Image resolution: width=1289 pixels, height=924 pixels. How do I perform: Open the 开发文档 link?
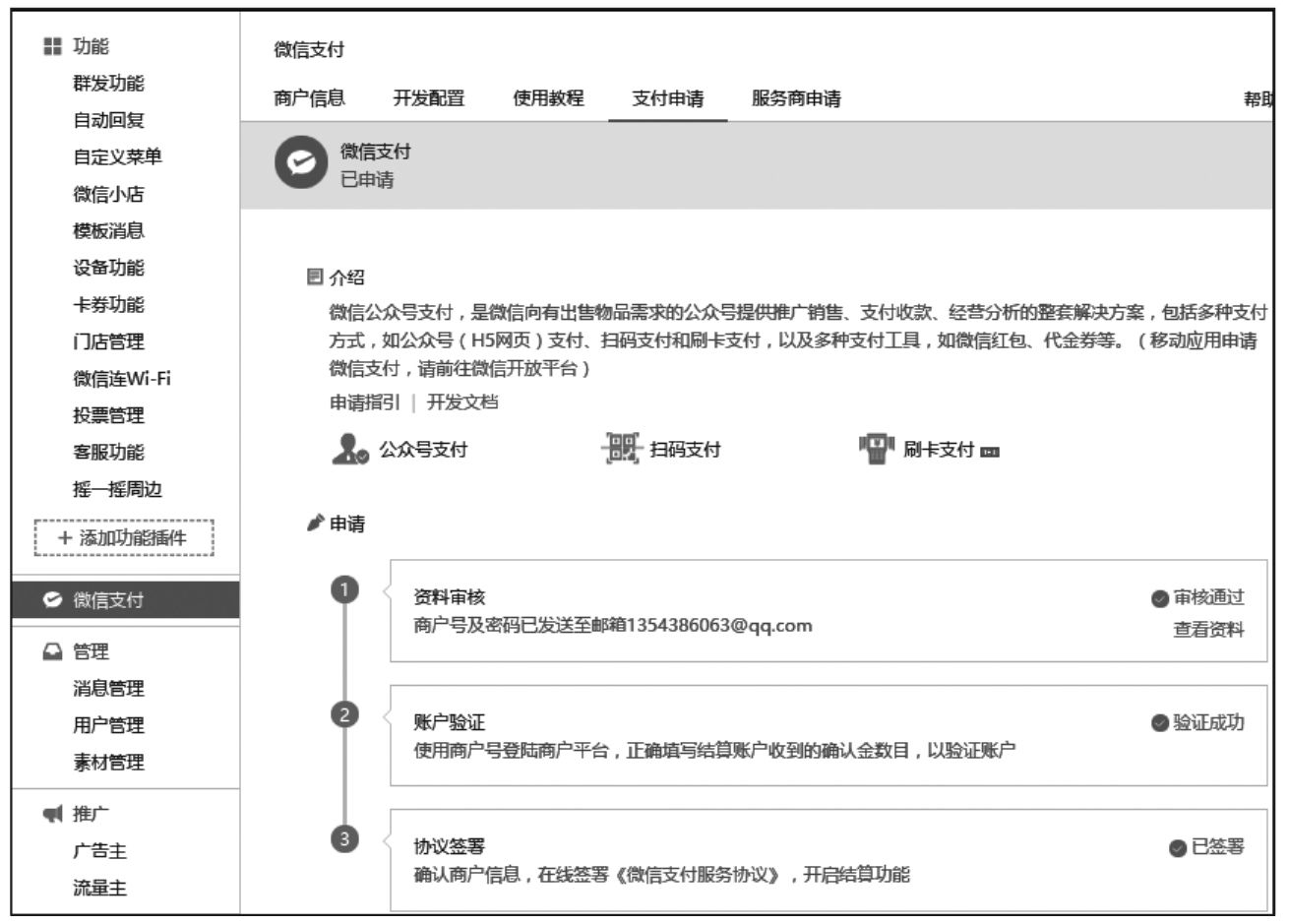[461, 402]
